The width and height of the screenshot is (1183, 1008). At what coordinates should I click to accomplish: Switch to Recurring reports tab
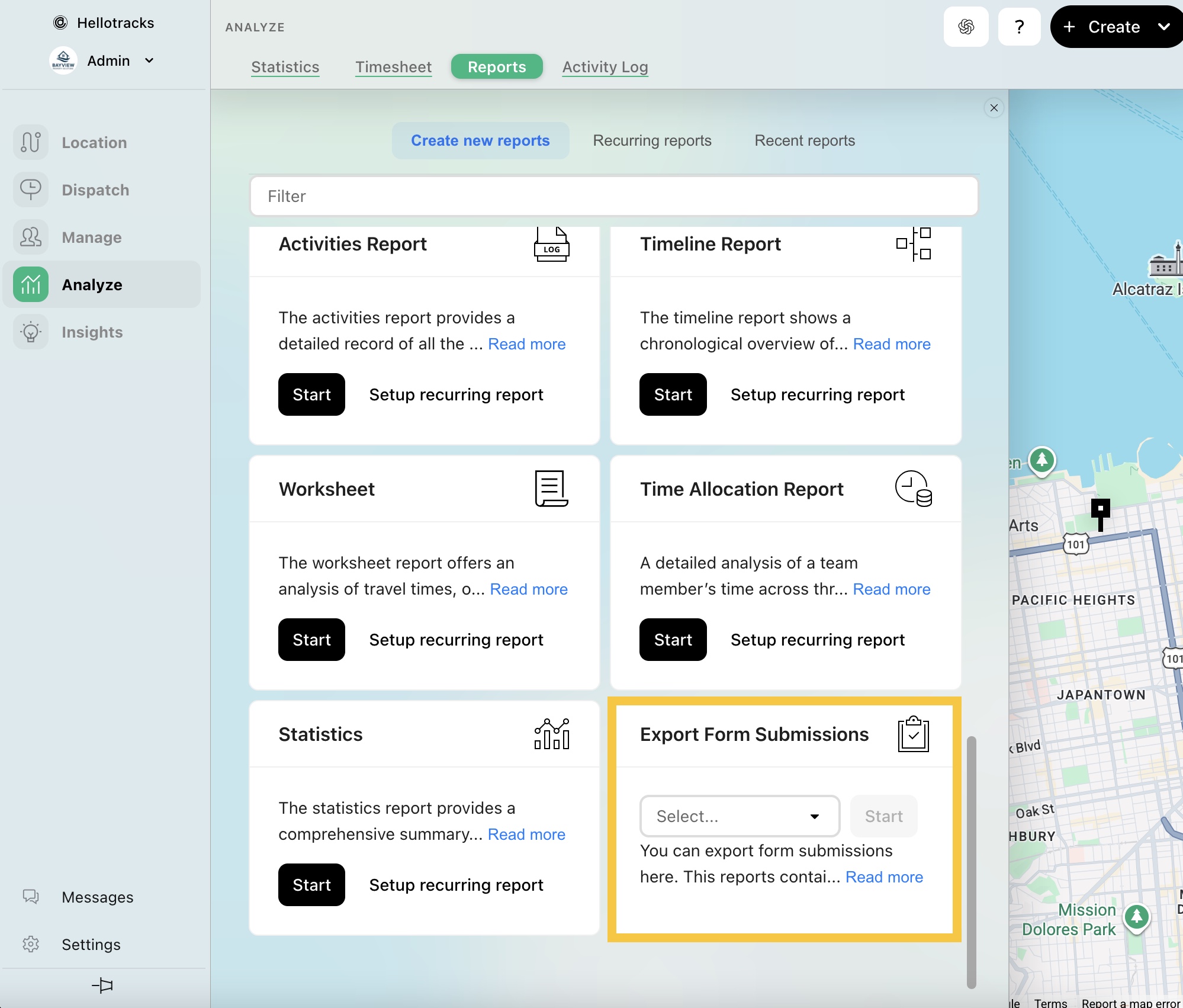pos(652,140)
